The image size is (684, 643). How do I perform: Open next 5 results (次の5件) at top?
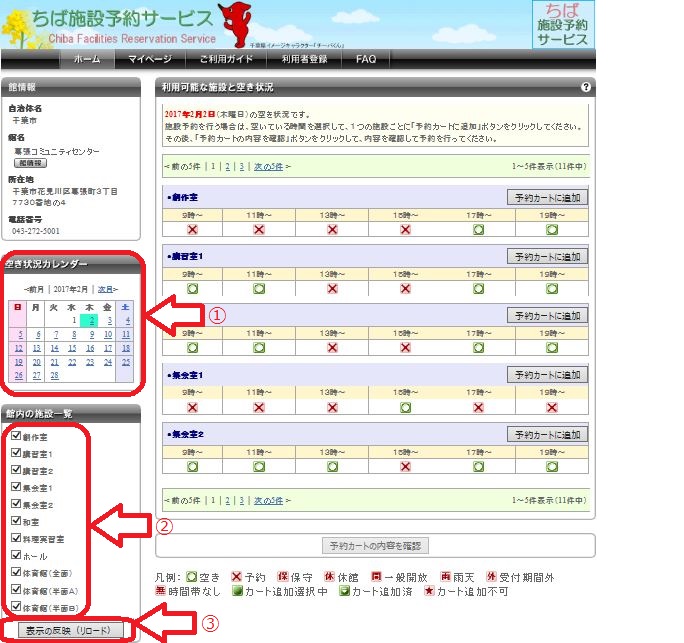coord(264,166)
